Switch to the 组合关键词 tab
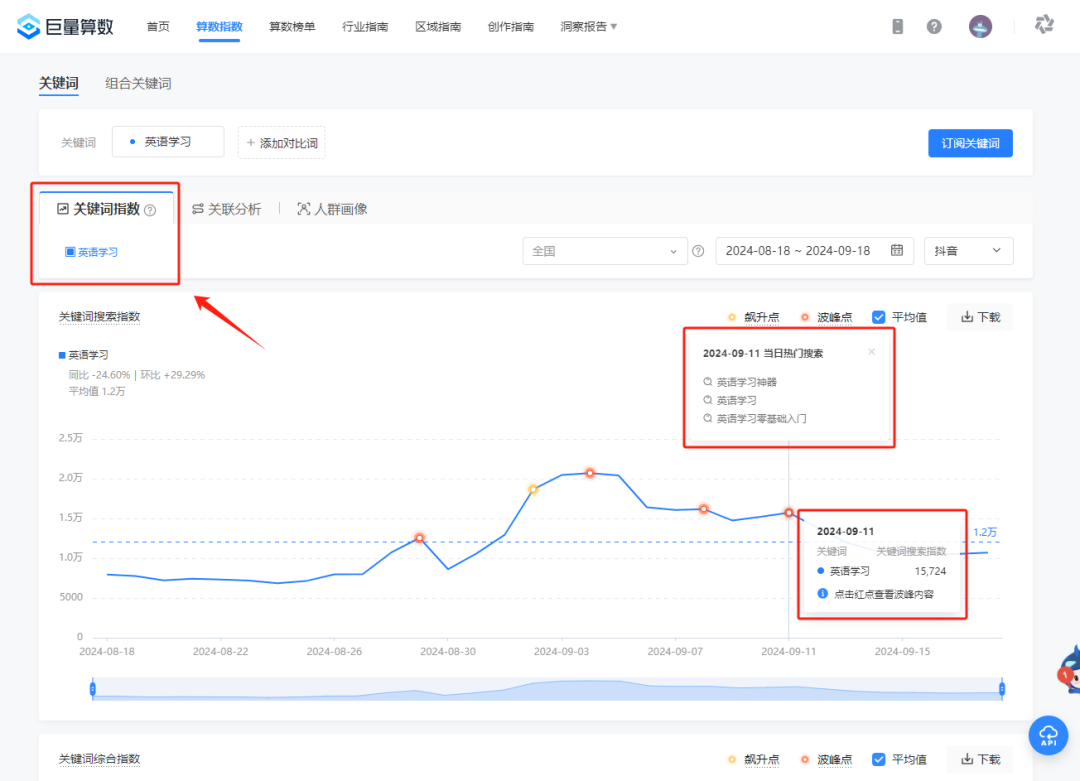1080x781 pixels. pos(137,84)
